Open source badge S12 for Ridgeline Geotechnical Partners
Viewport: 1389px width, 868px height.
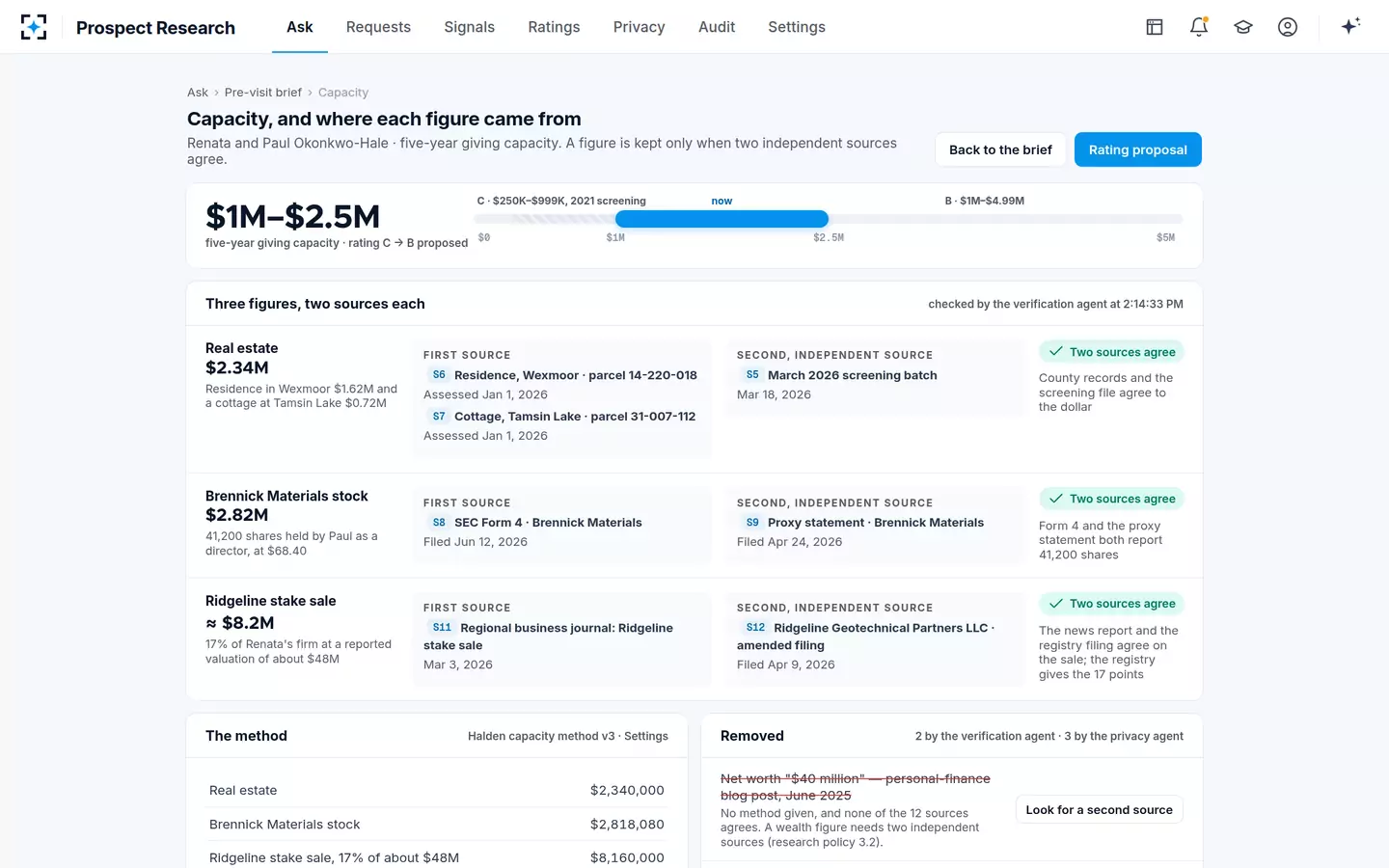point(755,628)
